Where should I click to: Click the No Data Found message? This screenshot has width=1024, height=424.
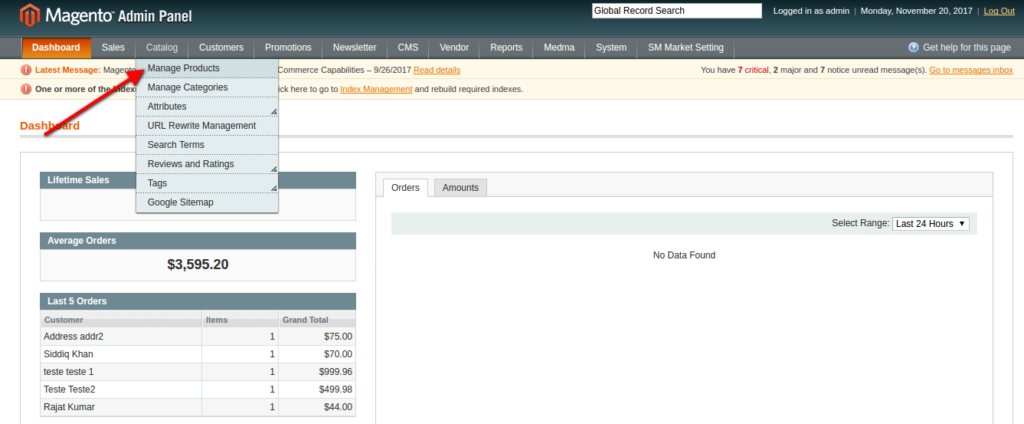[x=684, y=255]
